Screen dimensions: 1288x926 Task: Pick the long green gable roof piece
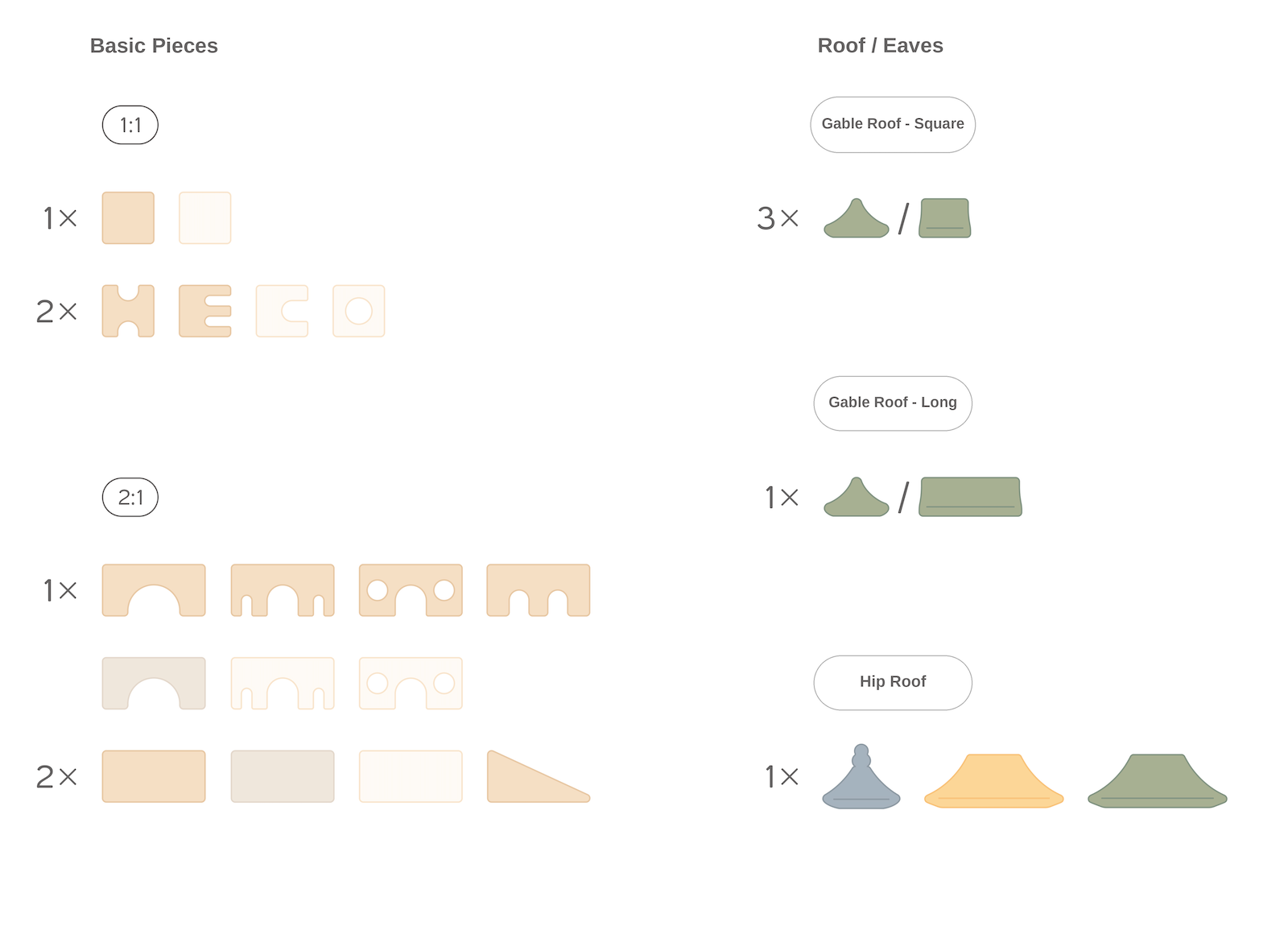[x=971, y=497]
